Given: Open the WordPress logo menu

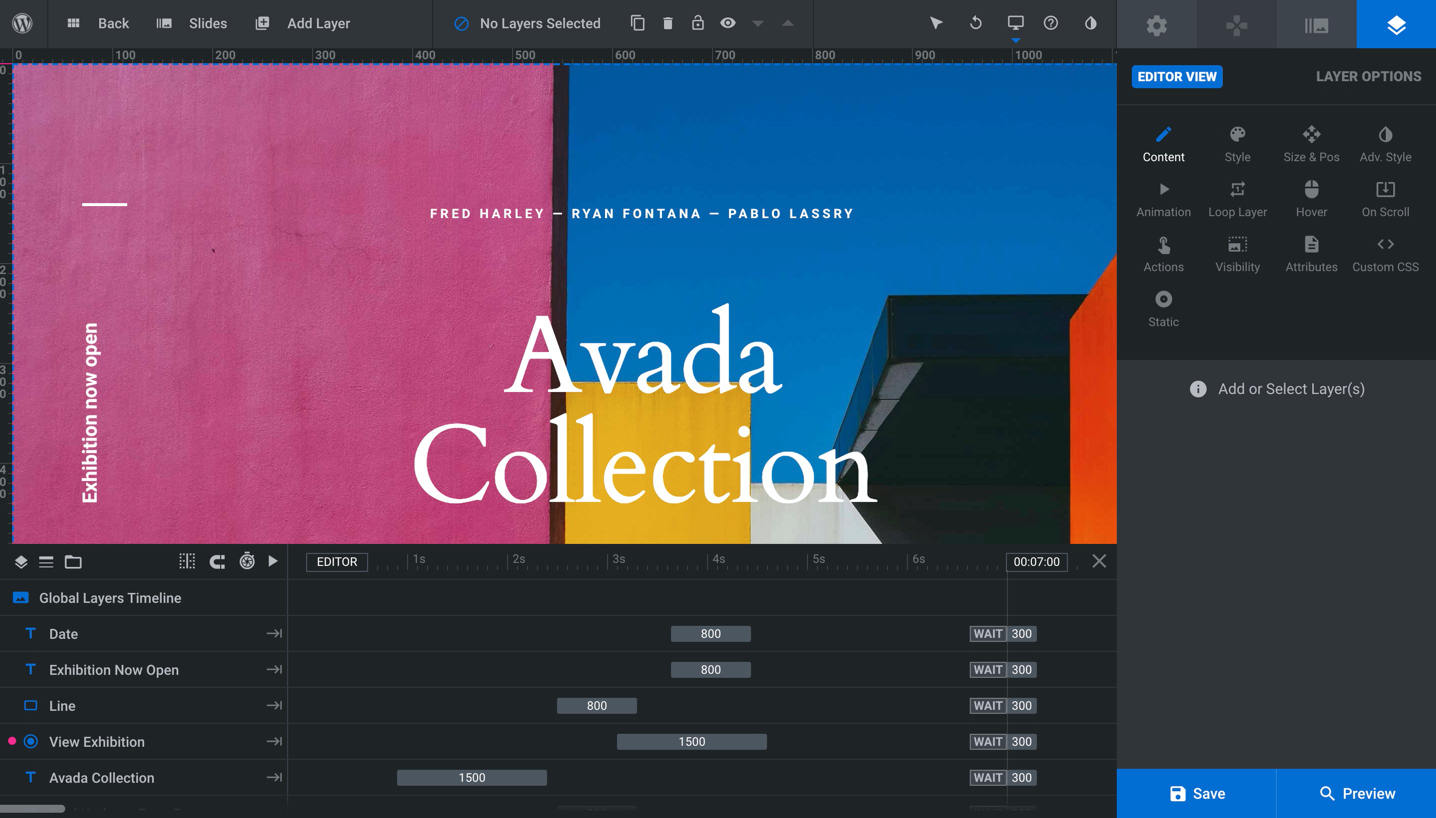Looking at the screenshot, I should tap(22, 23).
